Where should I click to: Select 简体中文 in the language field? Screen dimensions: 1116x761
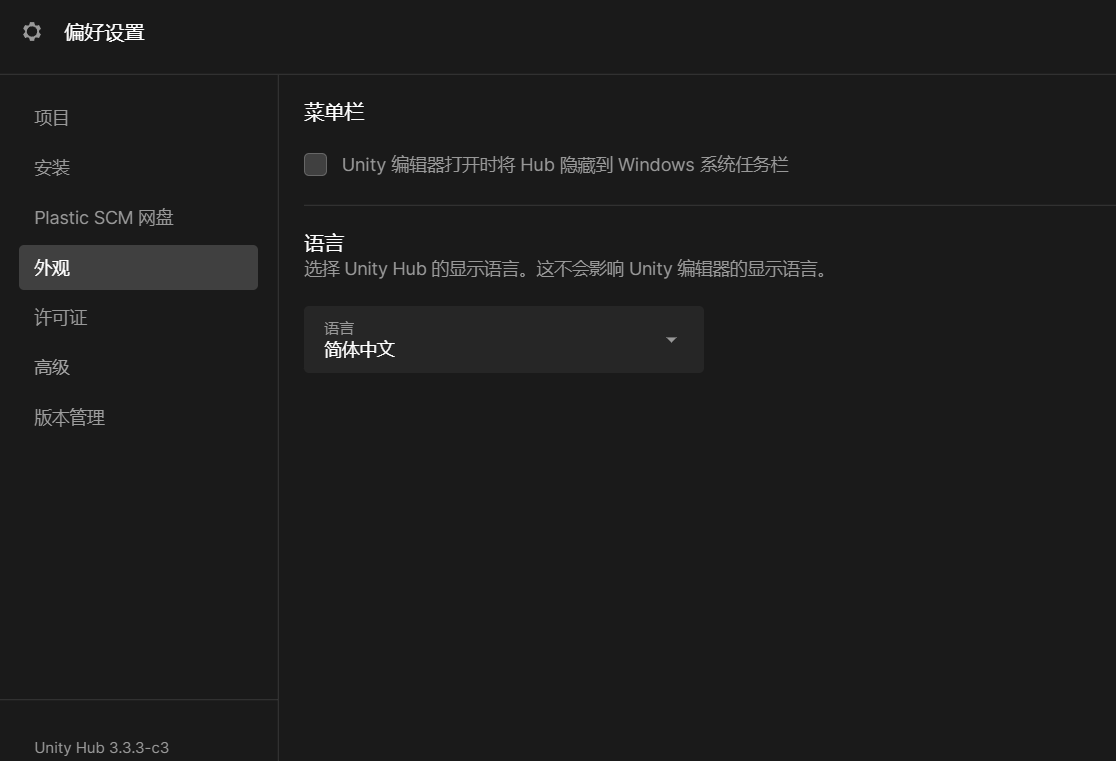(x=358, y=349)
